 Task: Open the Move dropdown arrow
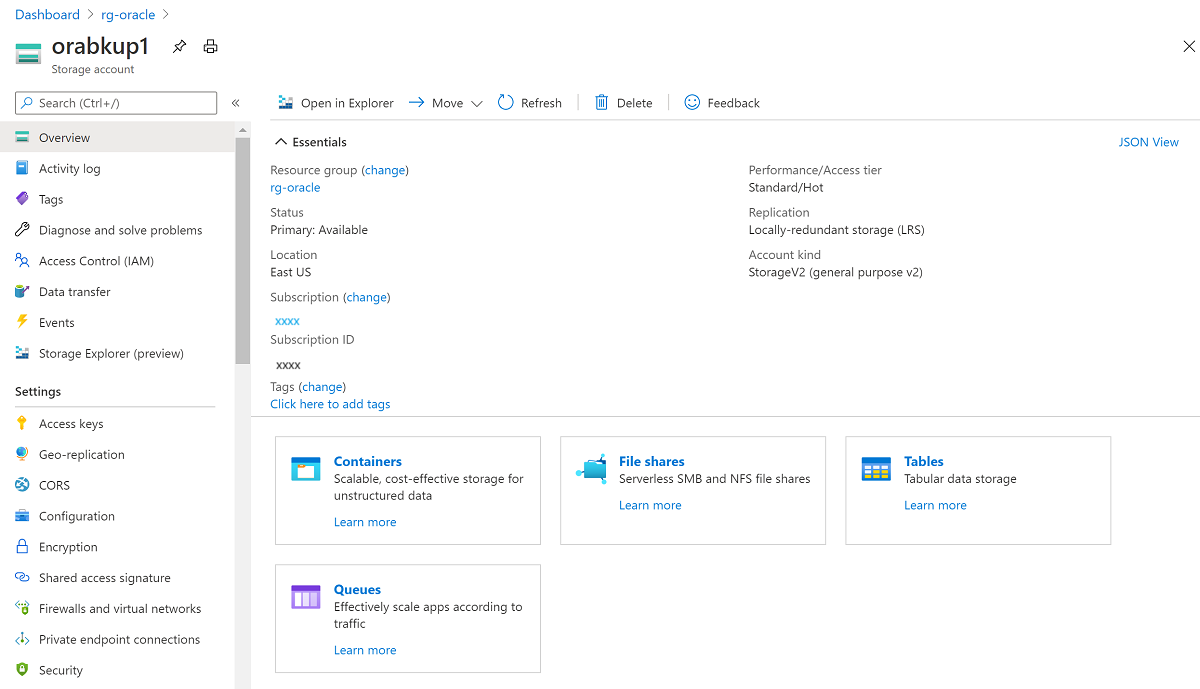(476, 103)
